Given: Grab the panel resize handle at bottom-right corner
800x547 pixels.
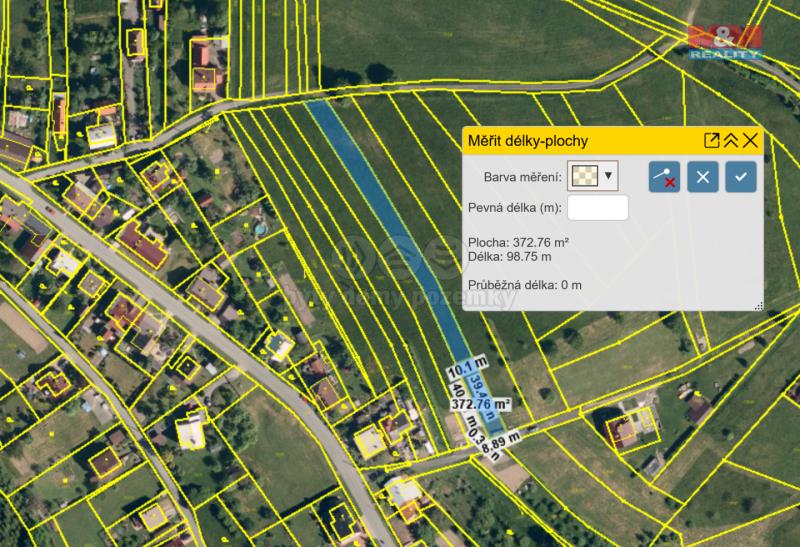Looking at the screenshot, I should click(x=759, y=306).
